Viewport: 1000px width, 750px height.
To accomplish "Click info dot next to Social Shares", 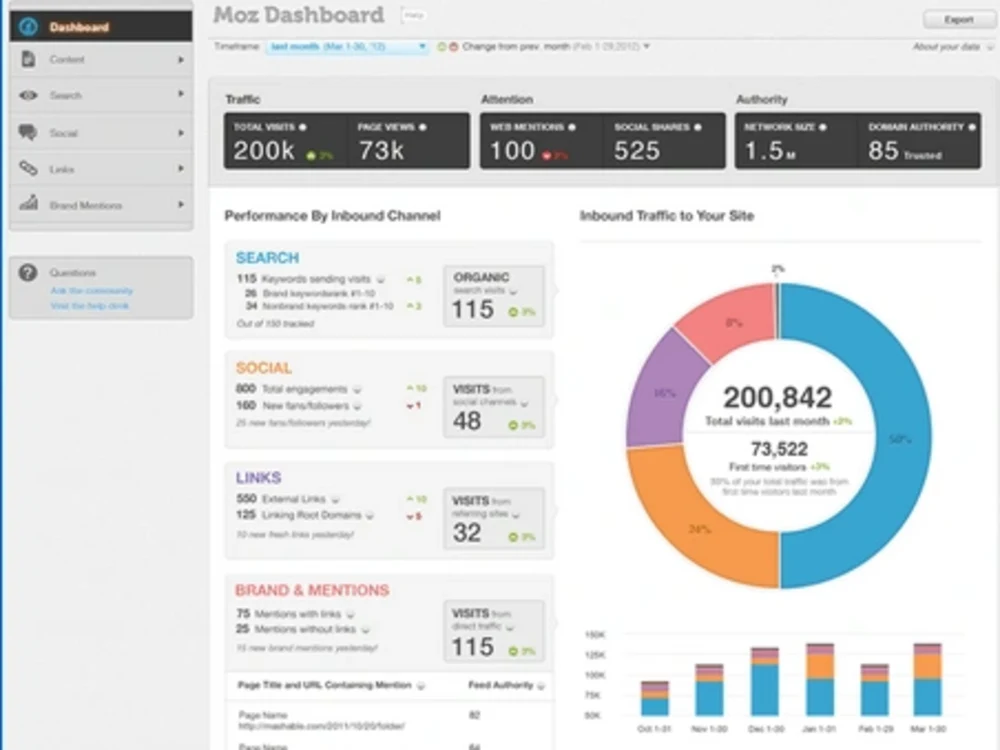I will point(698,128).
